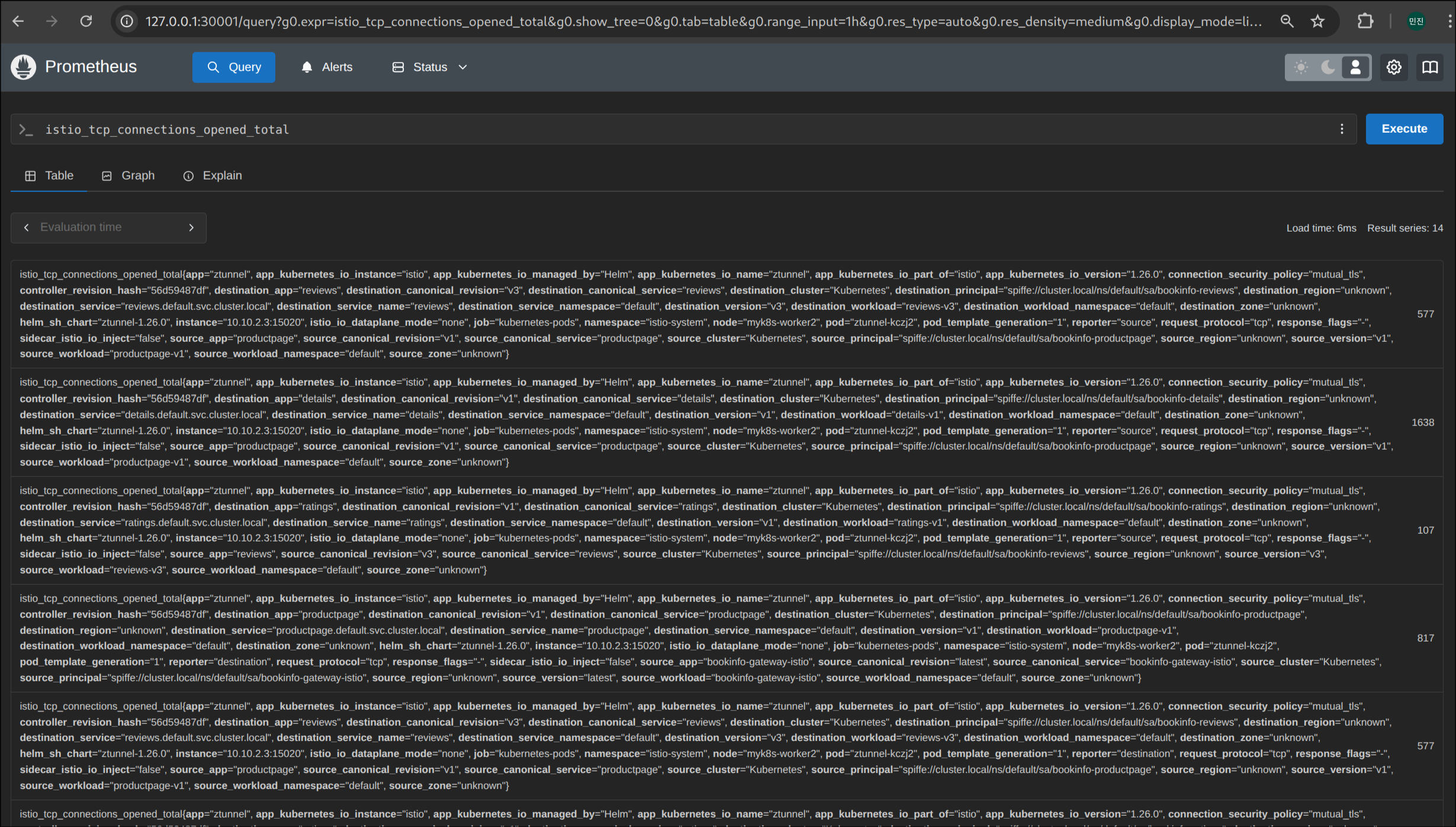
Task: Step evaluation time backward with left chevron
Action: coord(26,227)
